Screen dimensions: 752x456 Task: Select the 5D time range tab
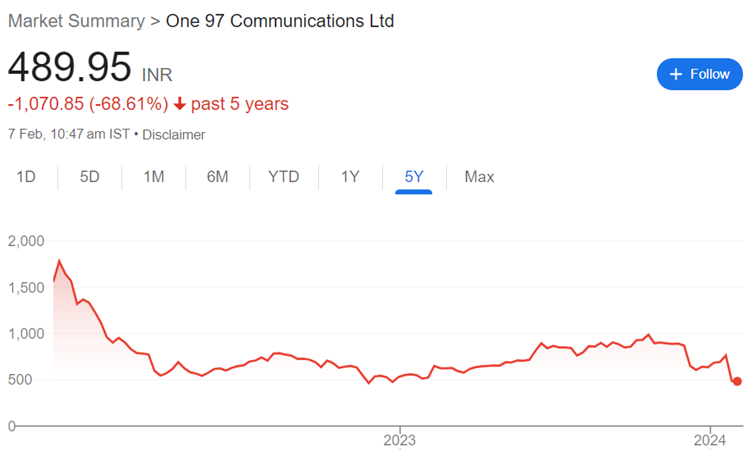(x=90, y=177)
